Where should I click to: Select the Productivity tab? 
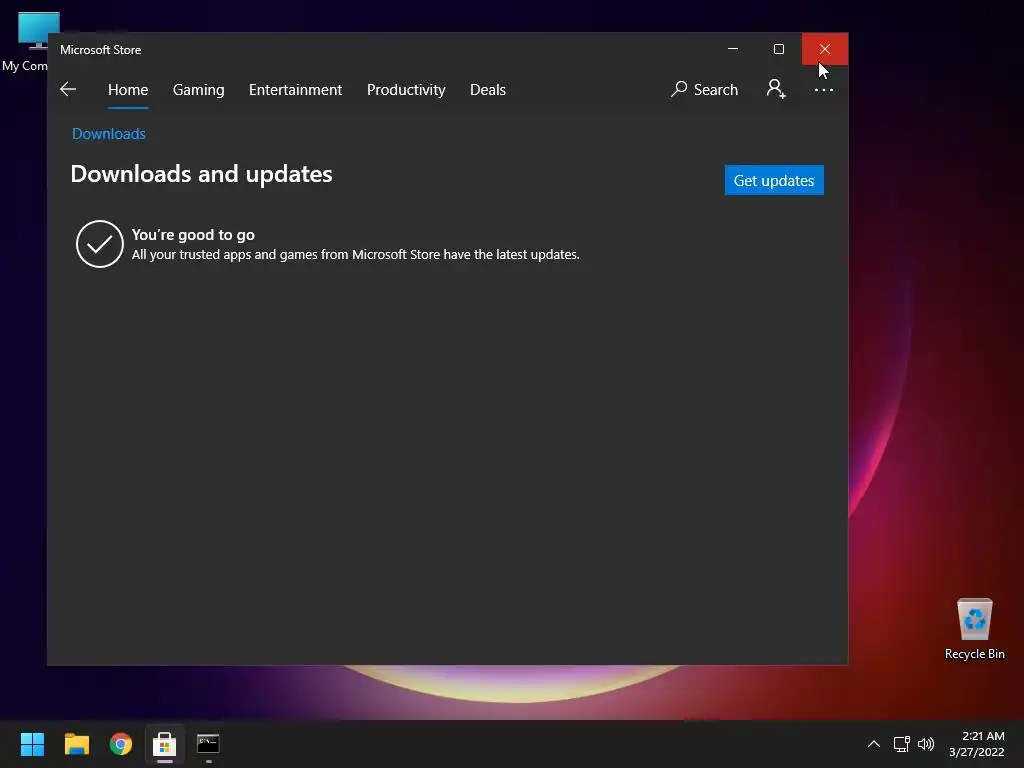point(406,89)
